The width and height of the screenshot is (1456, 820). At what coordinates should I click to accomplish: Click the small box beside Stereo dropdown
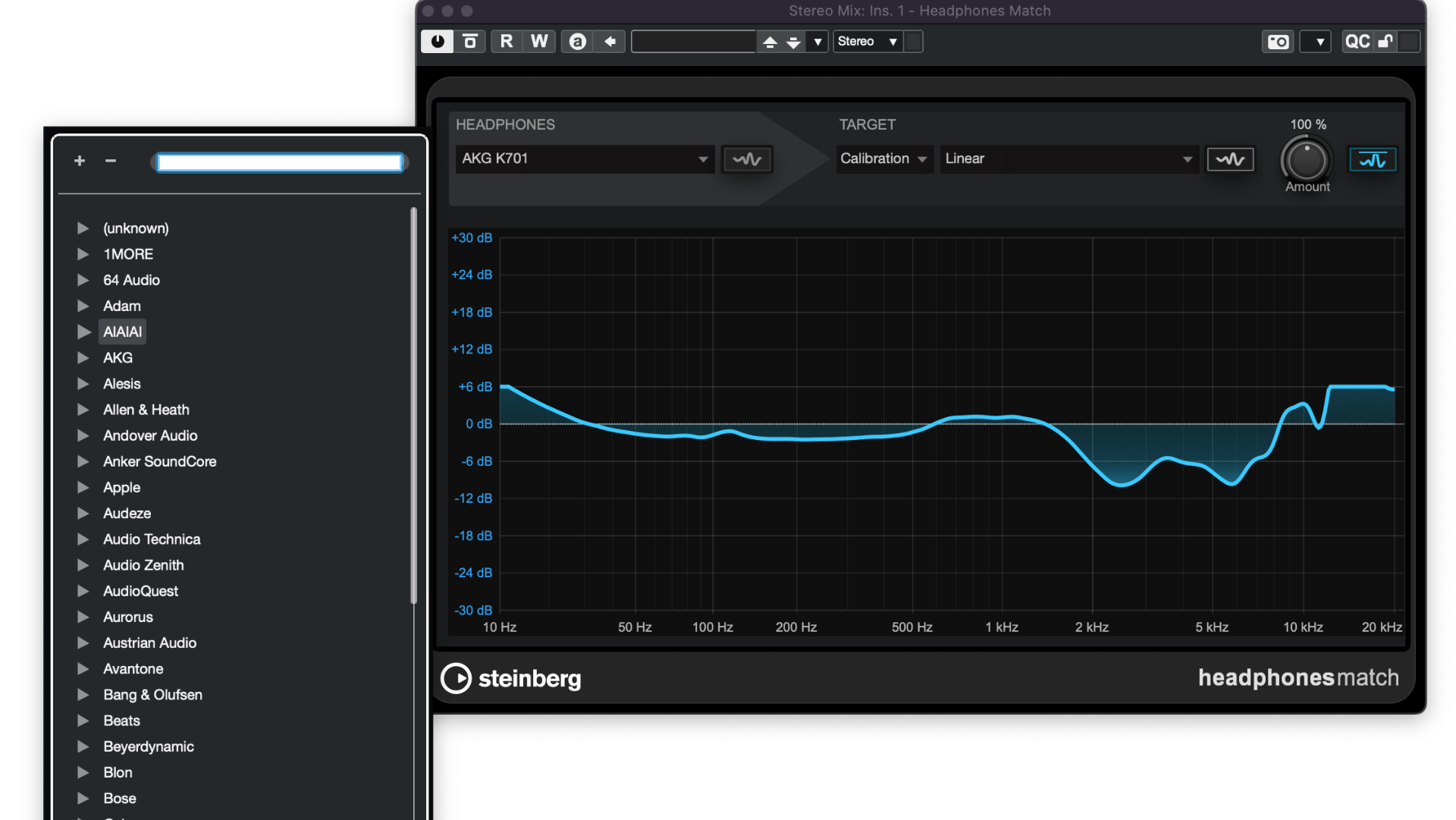pyautogui.click(x=914, y=42)
